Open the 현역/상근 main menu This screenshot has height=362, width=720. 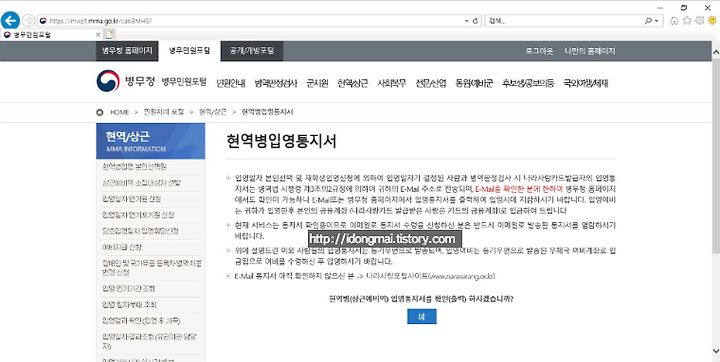pos(353,83)
